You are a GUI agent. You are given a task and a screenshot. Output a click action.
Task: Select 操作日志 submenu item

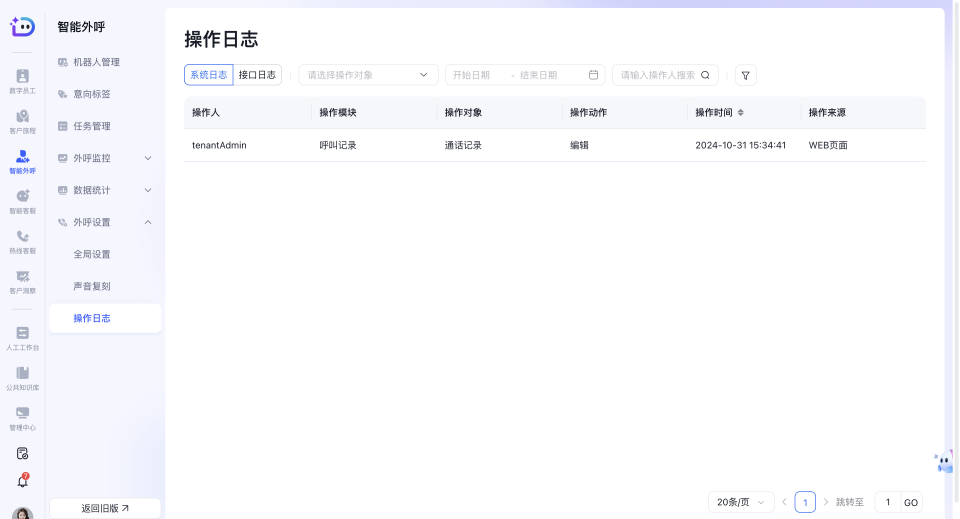tap(105, 318)
